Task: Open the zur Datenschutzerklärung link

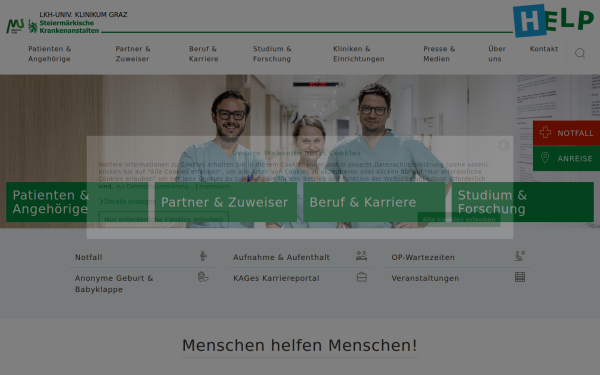Action: click(155, 186)
